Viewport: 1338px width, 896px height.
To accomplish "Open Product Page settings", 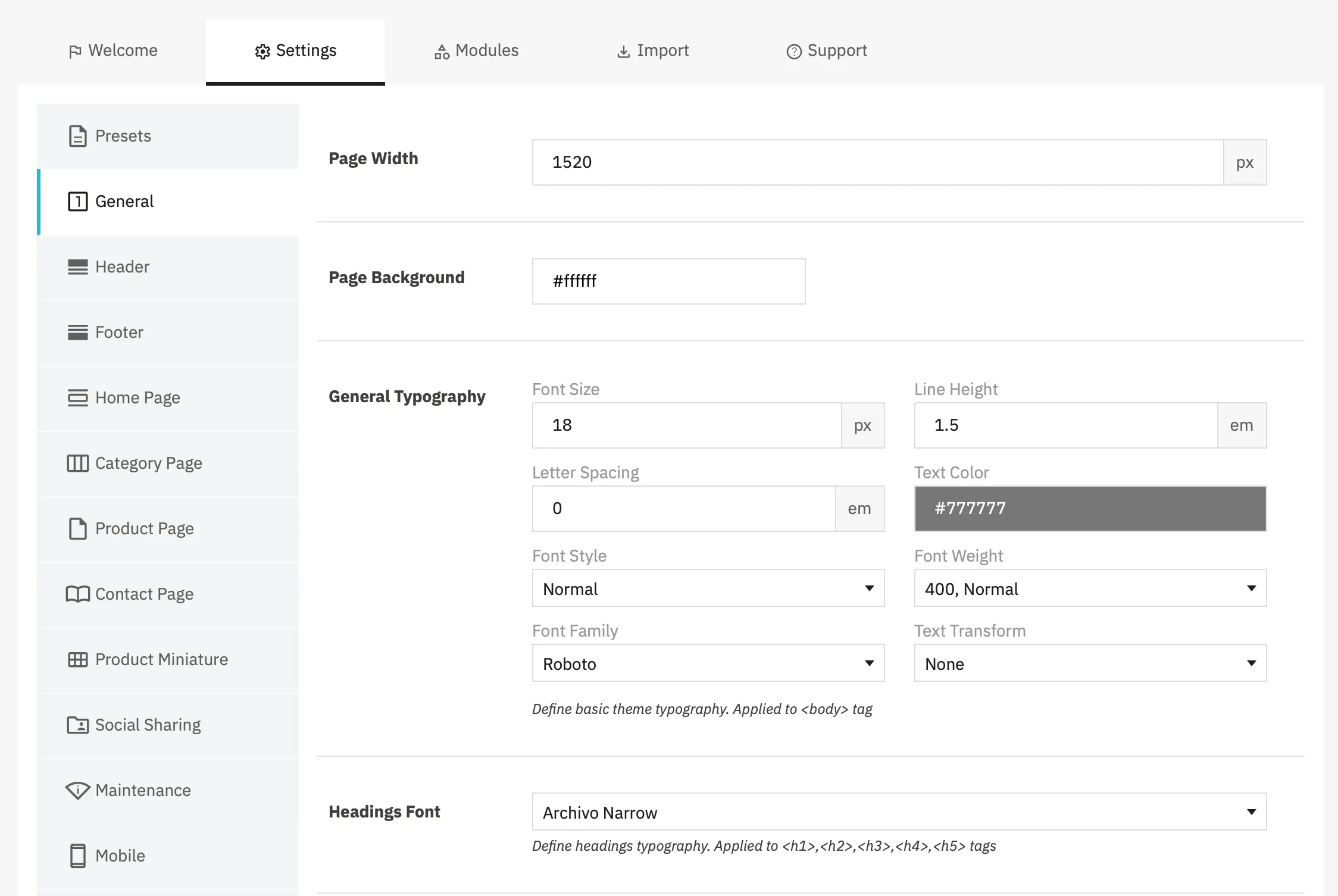I will point(168,529).
